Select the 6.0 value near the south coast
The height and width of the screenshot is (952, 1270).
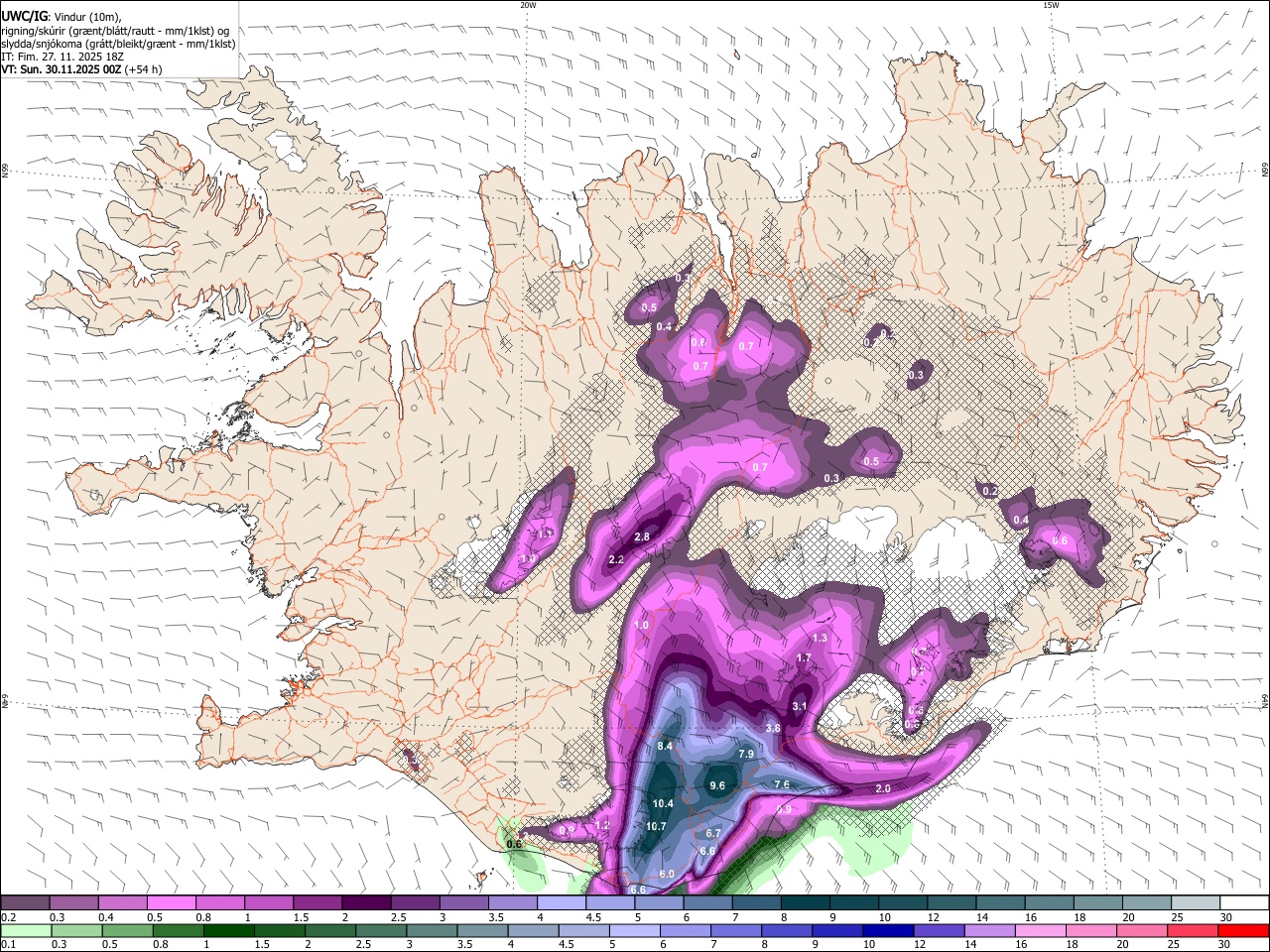(x=667, y=874)
